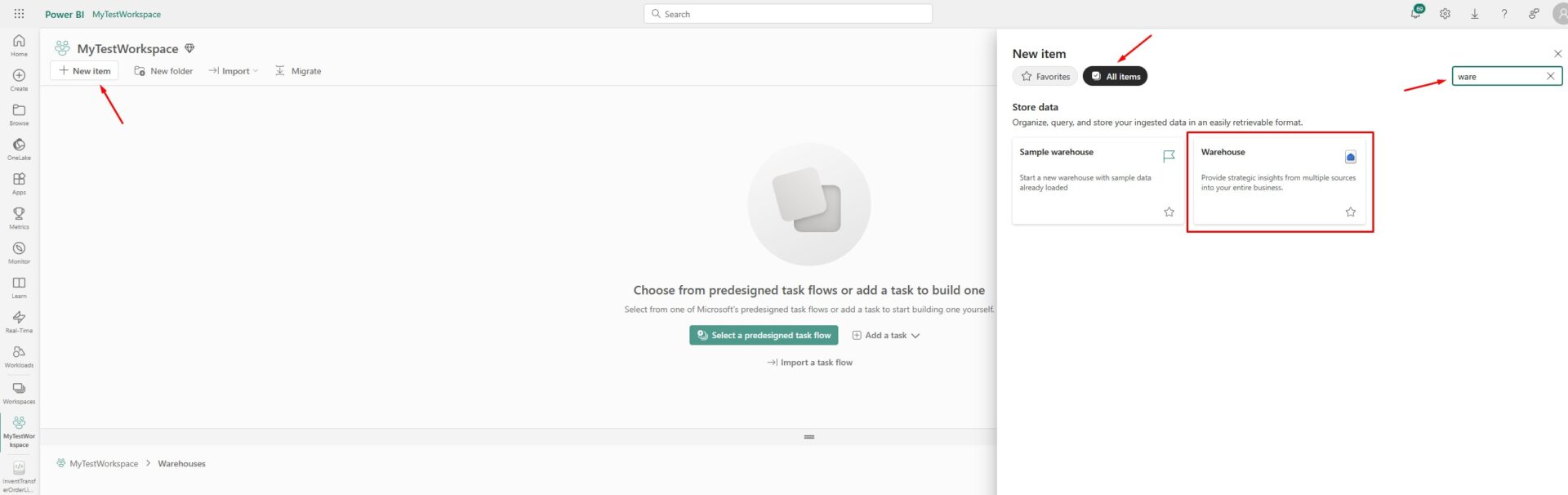
Task: Open Workloads in the left sidebar
Action: point(19,356)
